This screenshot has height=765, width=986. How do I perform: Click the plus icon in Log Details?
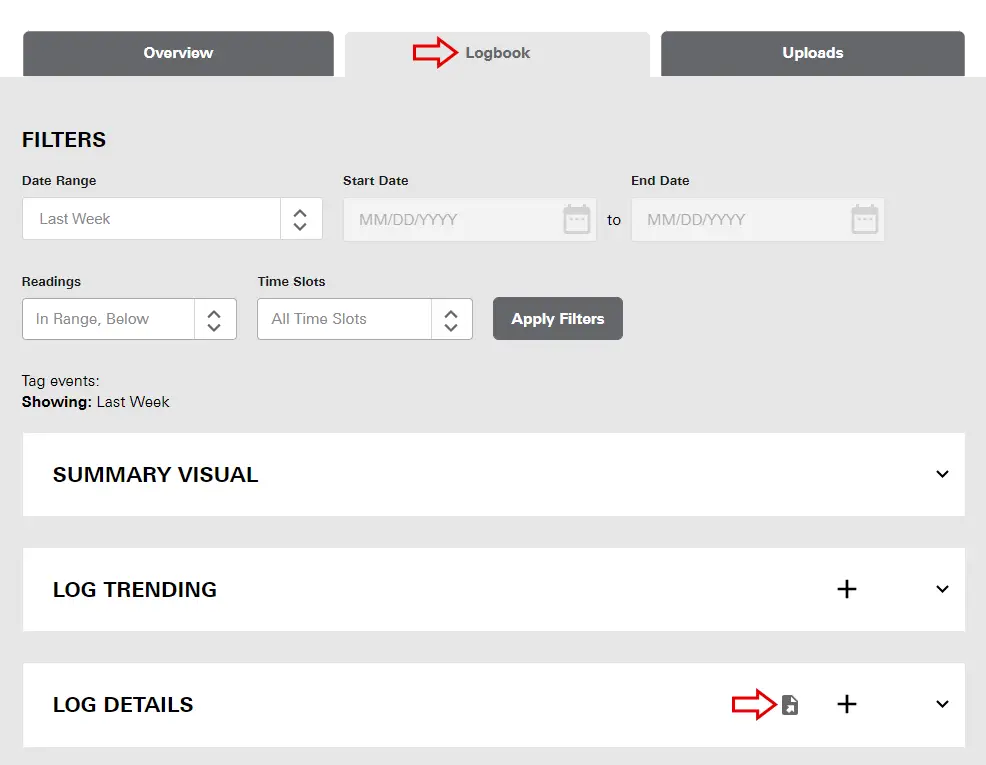pyautogui.click(x=846, y=705)
